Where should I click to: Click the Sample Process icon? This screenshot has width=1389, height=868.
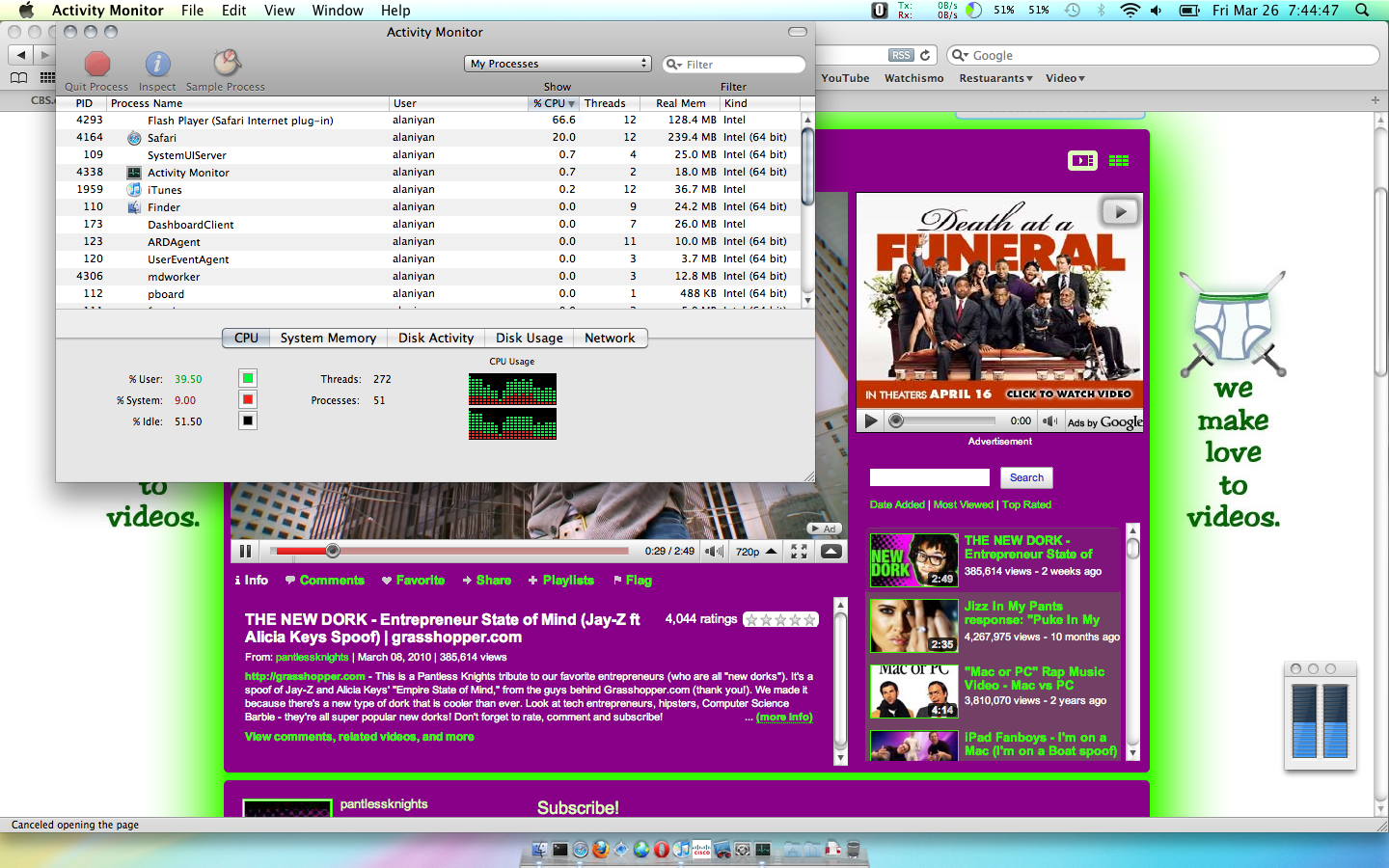227,64
